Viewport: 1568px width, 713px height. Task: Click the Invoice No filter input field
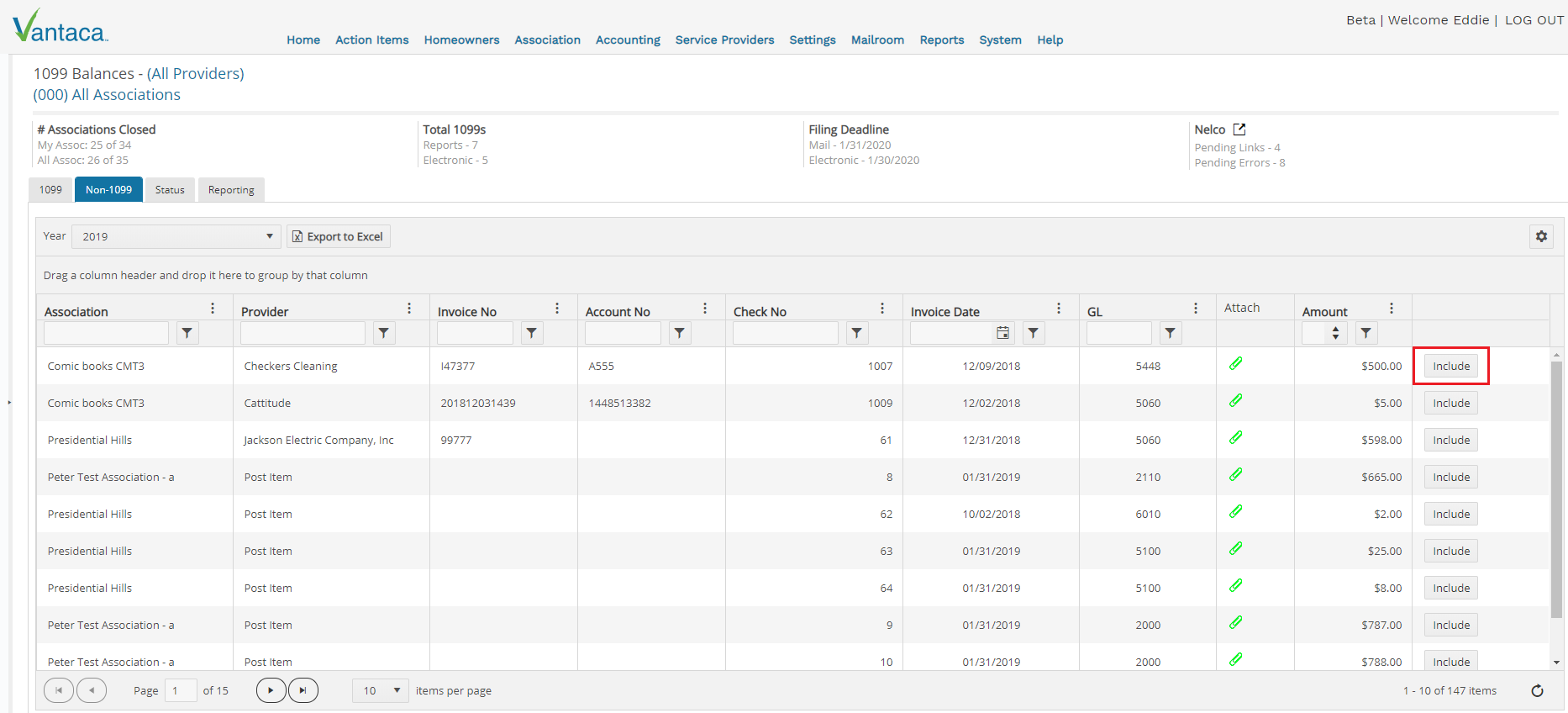coord(475,334)
